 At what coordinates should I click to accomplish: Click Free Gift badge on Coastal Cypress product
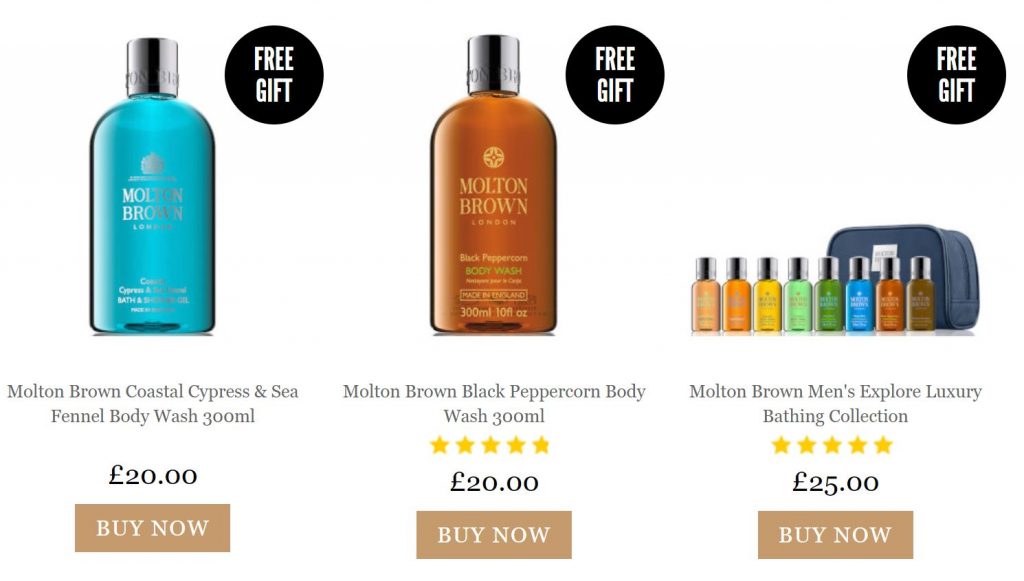click(x=274, y=75)
